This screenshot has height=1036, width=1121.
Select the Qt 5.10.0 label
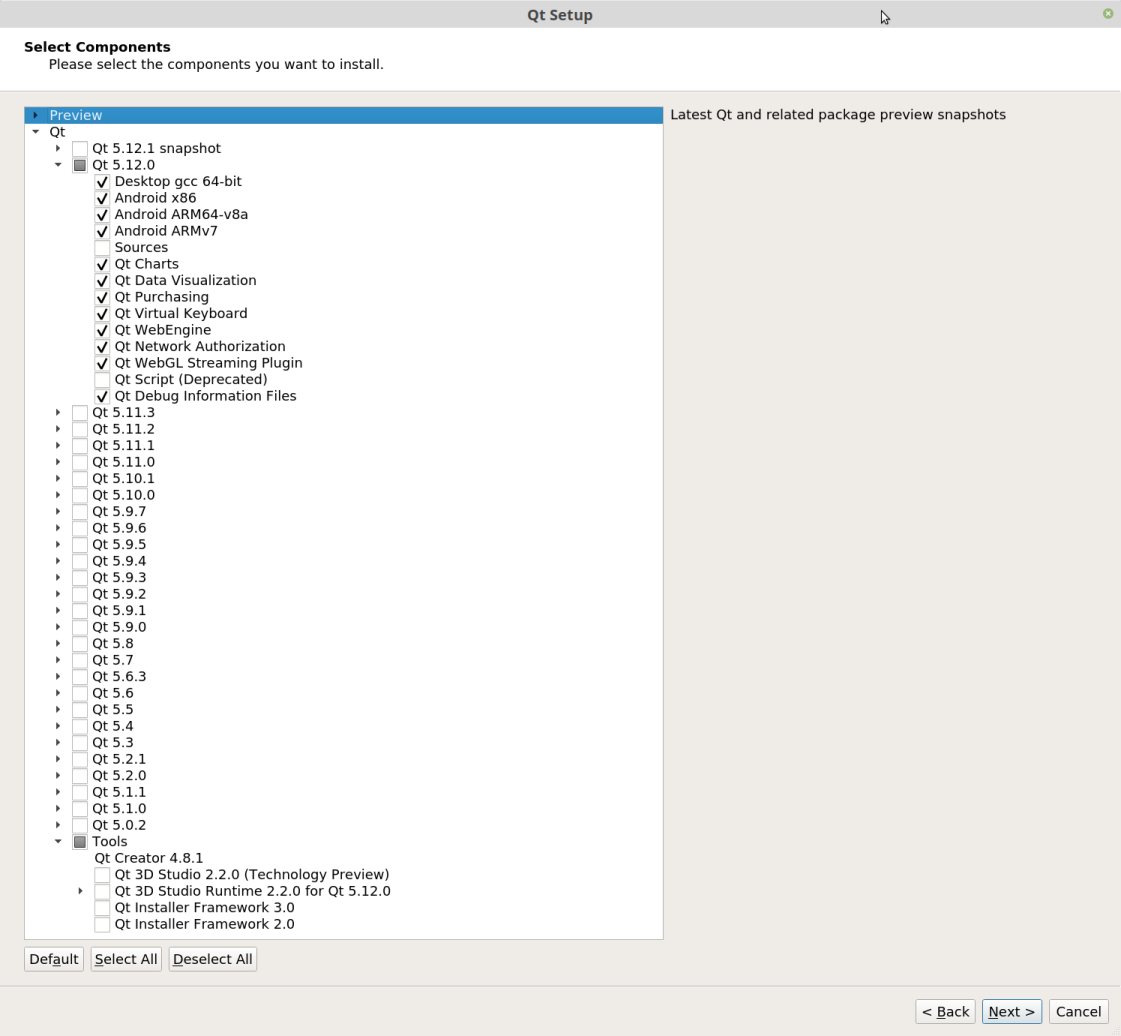pos(123,495)
